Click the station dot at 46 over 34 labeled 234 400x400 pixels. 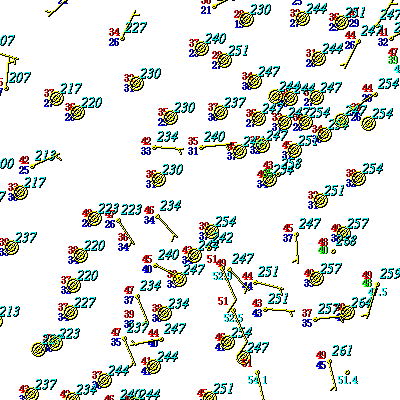(157, 216)
